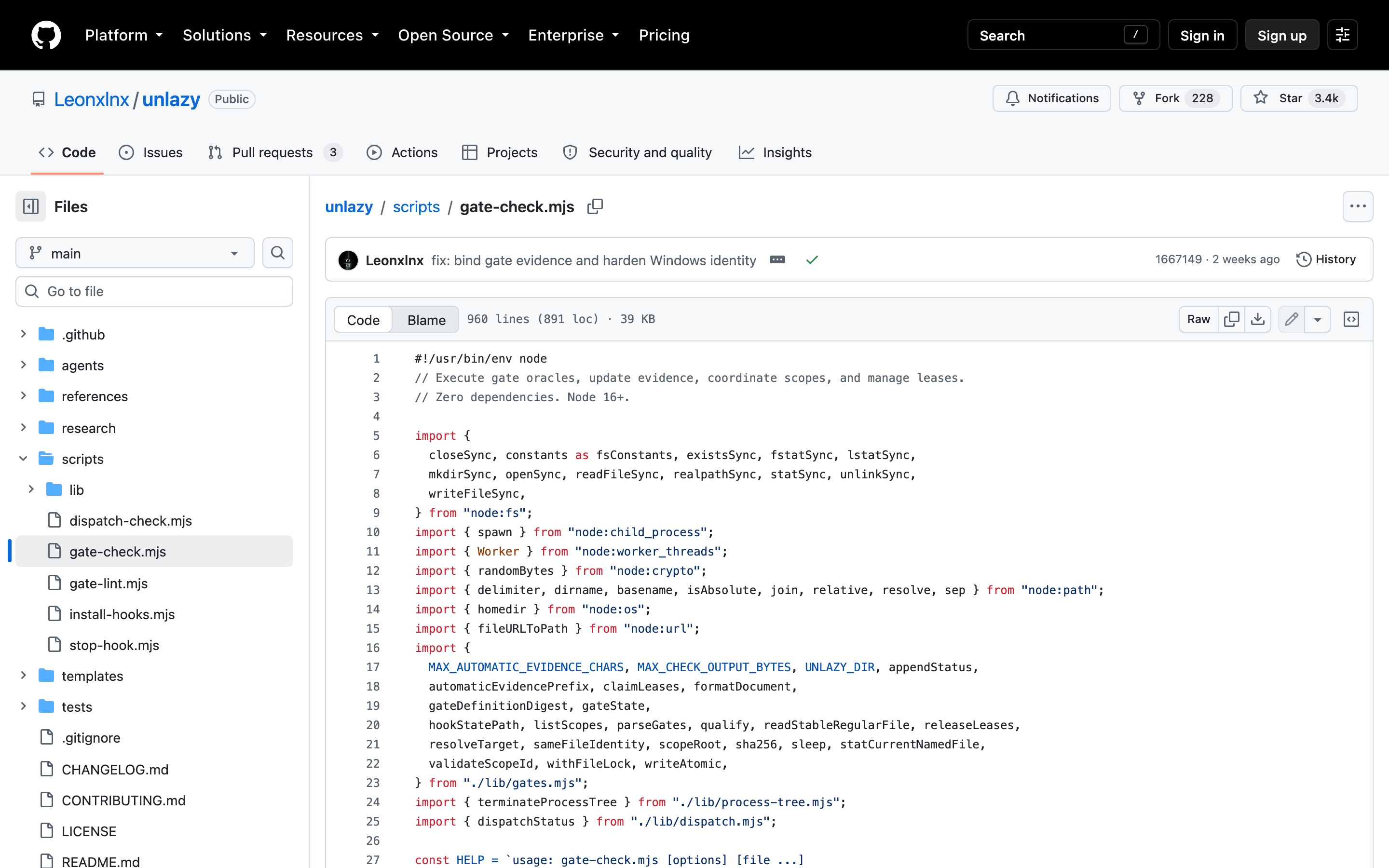Expand the tests folder chevron
The height and width of the screenshot is (868, 1389).
point(23,706)
